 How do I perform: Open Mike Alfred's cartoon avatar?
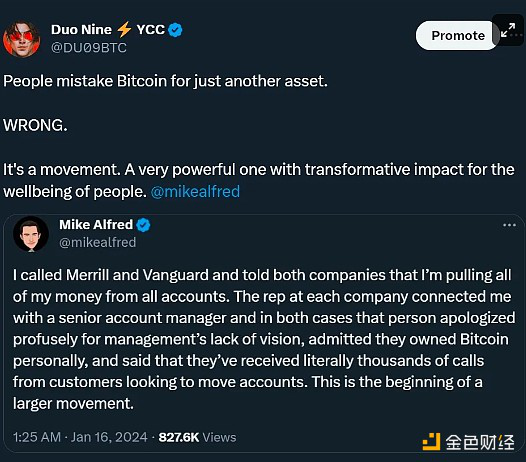pyautogui.click(x=31, y=234)
